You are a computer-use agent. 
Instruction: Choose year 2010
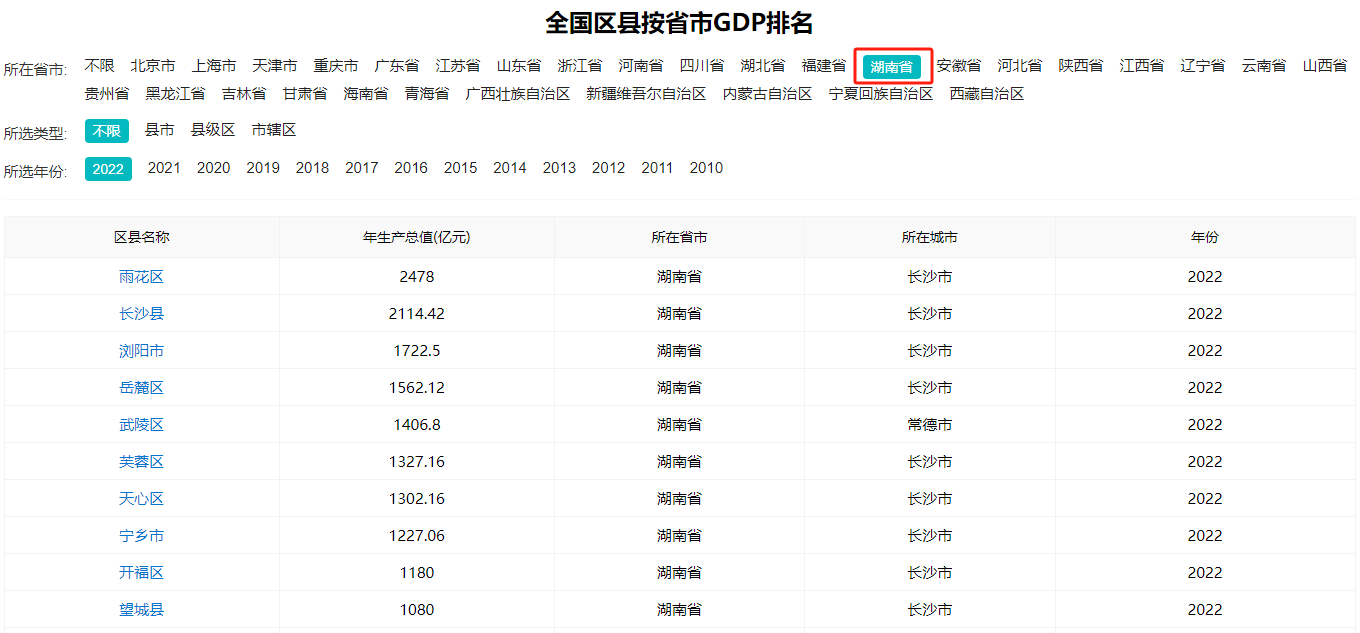[706, 168]
